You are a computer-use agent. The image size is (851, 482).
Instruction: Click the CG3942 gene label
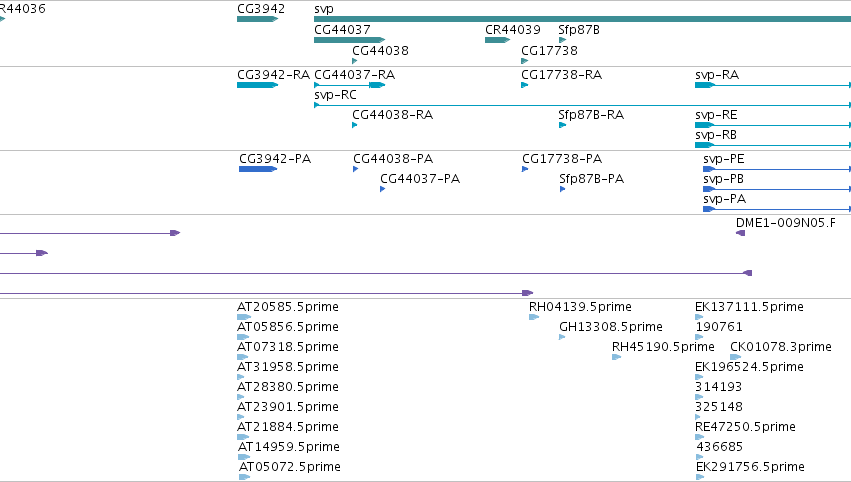click(261, 9)
